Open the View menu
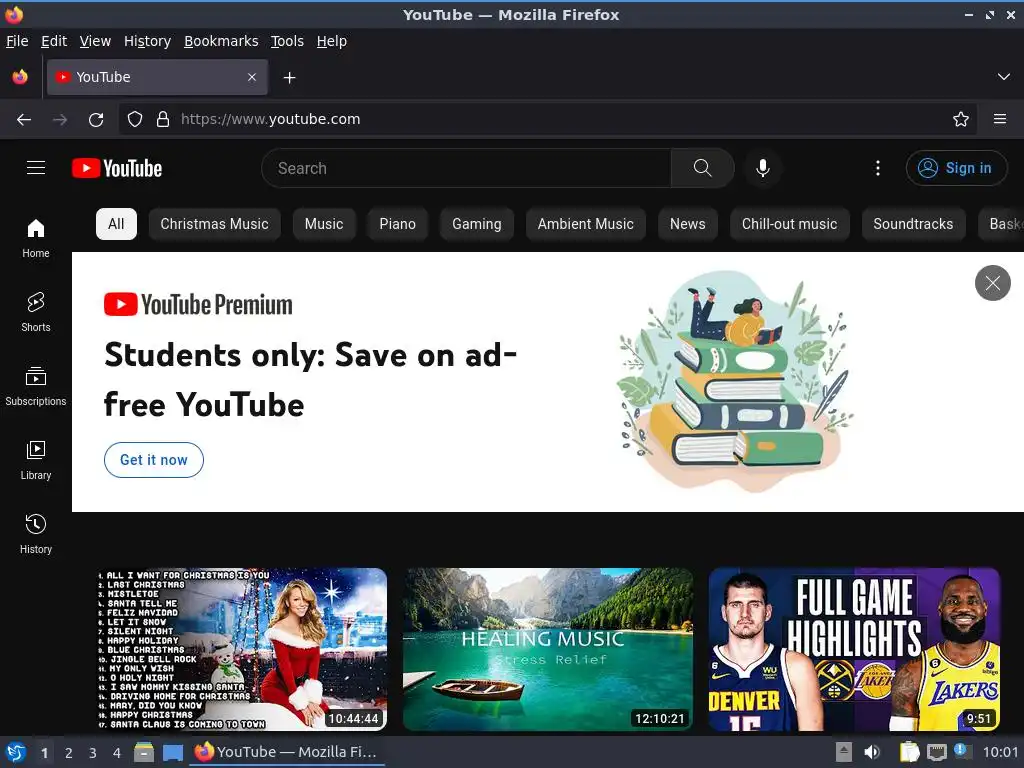The image size is (1024, 768). pyautogui.click(x=95, y=41)
